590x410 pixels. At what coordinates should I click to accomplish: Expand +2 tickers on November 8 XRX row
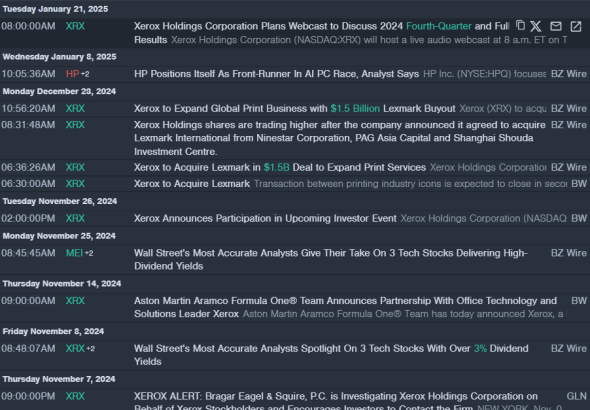pyautogui.click(x=90, y=349)
